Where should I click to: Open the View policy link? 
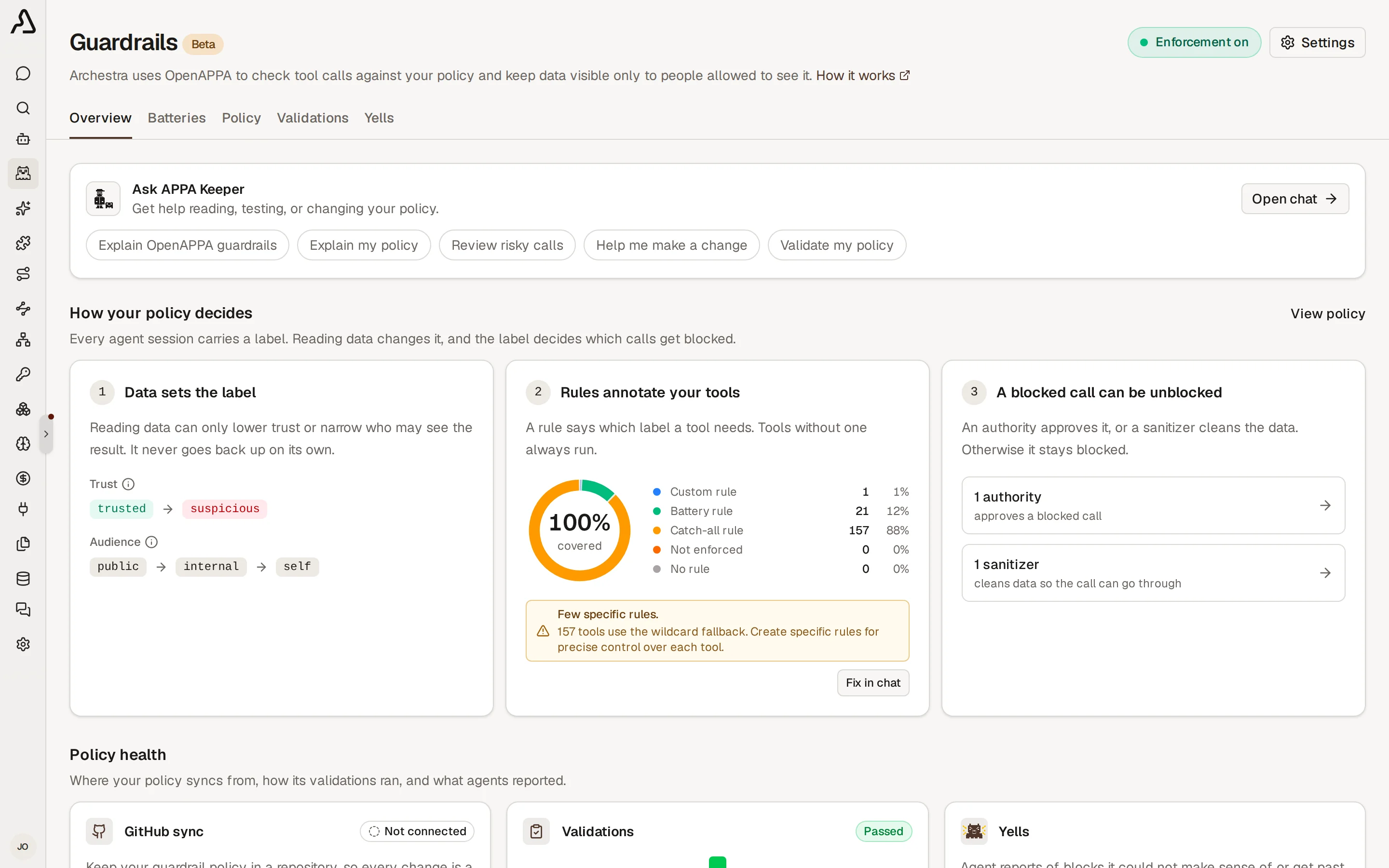tap(1328, 313)
